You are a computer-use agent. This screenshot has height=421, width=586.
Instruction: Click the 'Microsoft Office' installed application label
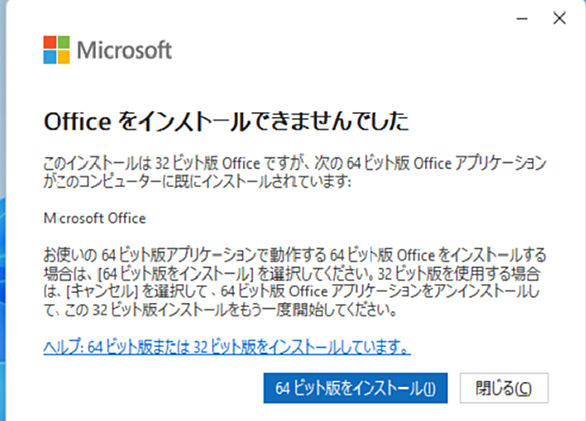pos(95,218)
